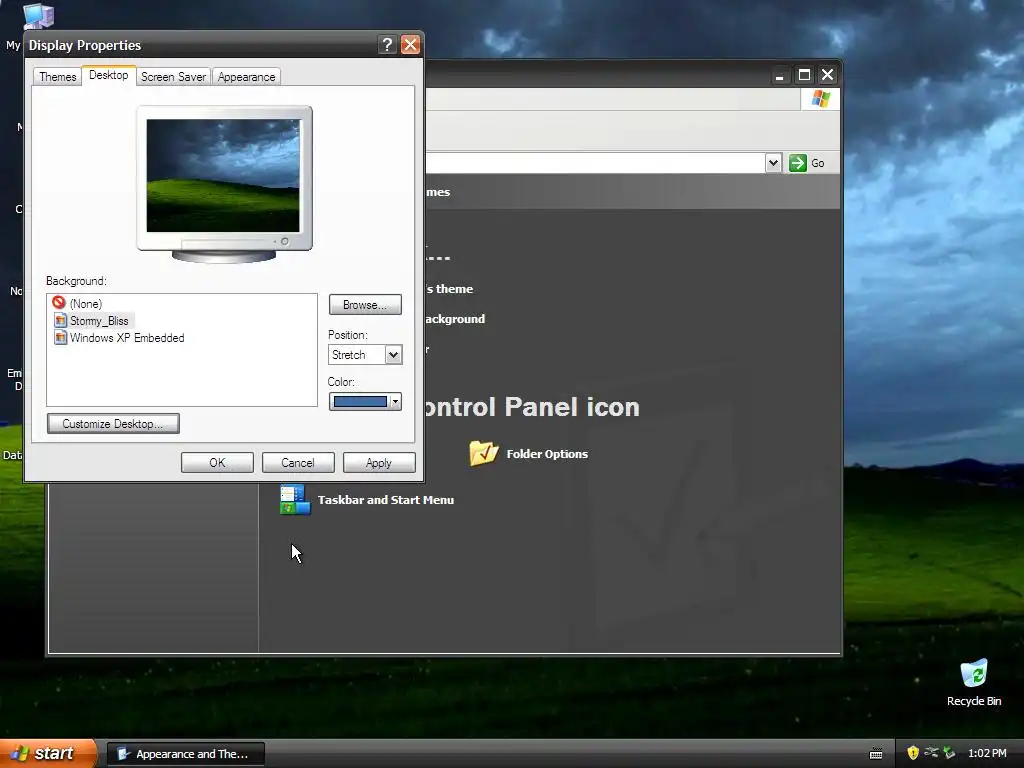Open the My Computer desktop icon
This screenshot has width=1024, height=768.
[38, 16]
